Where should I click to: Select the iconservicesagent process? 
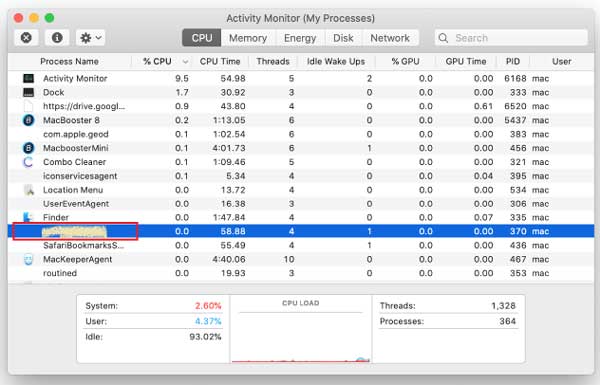pos(80,176)
